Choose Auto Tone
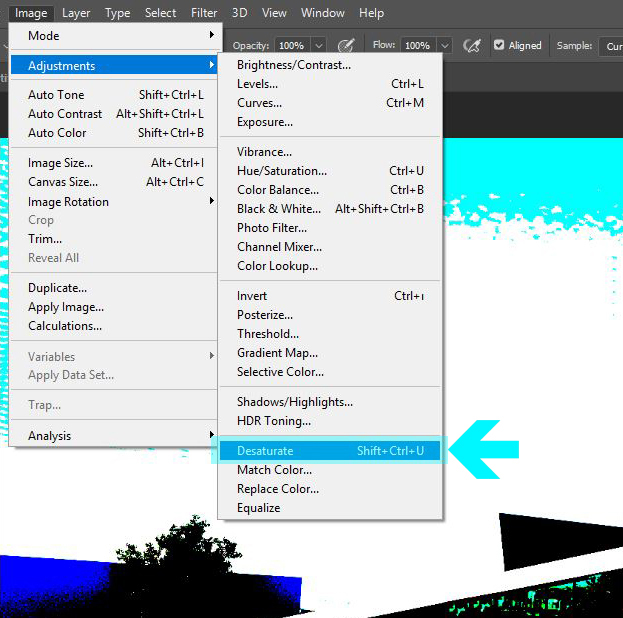 click(114, 95)
